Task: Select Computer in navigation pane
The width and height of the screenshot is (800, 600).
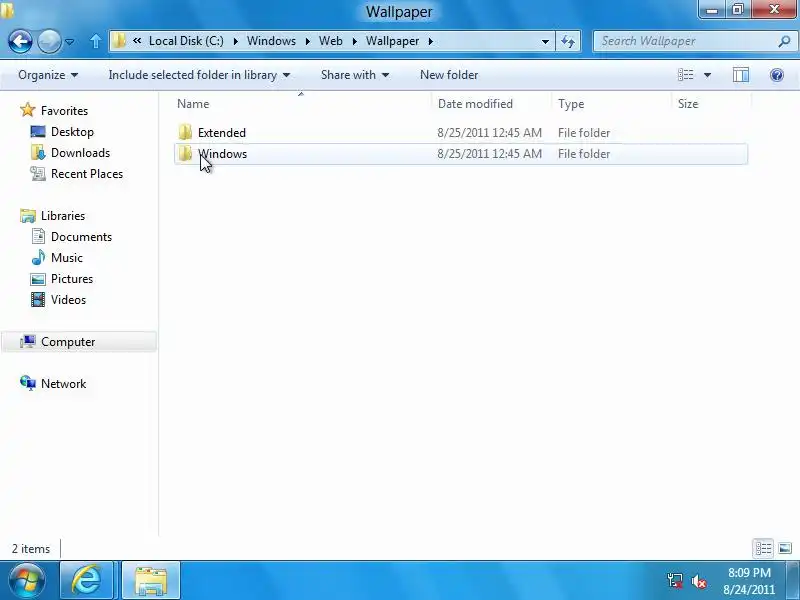Action: click(x=79, y=342)
